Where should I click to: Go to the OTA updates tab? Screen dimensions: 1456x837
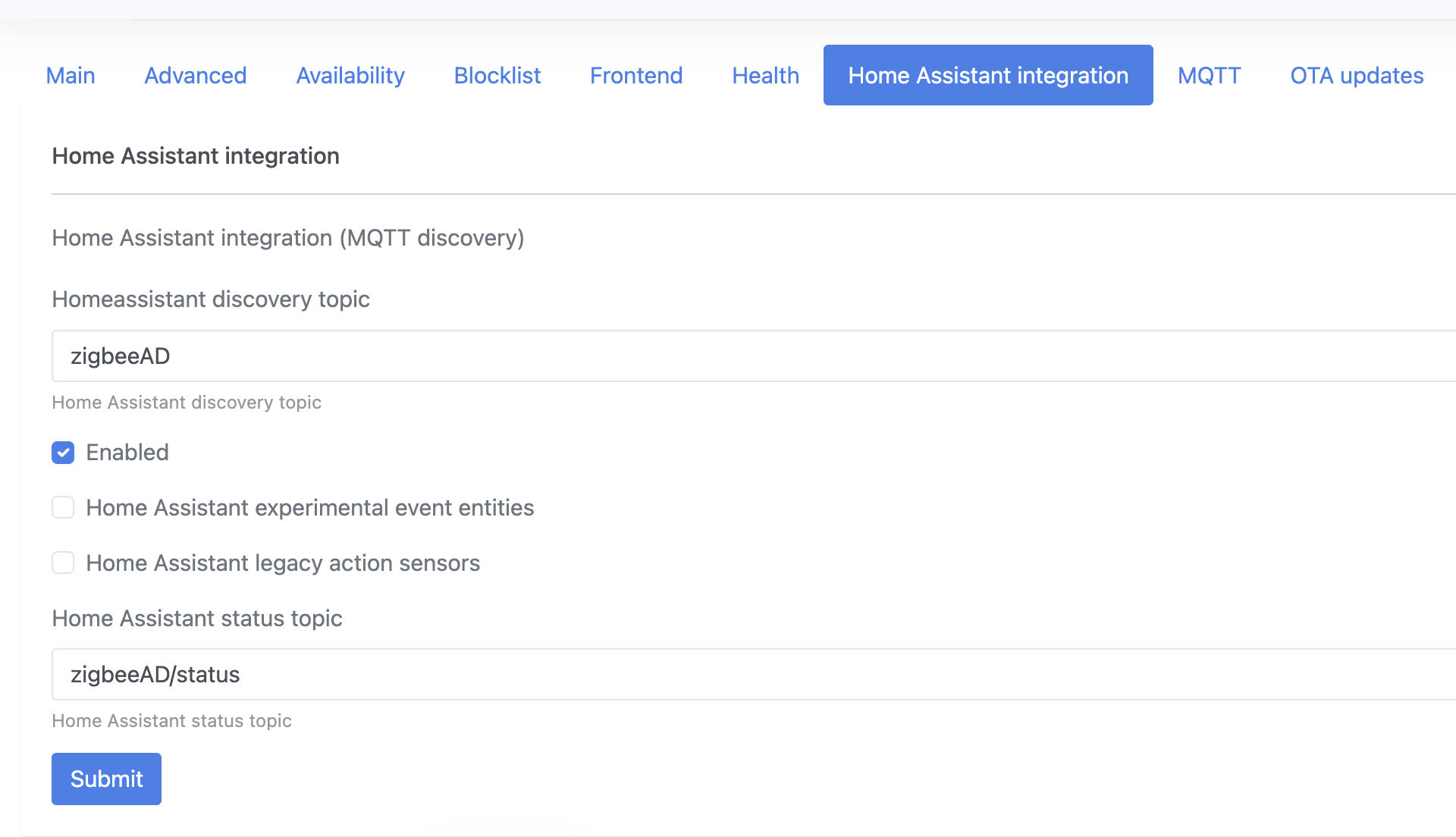1357,76
